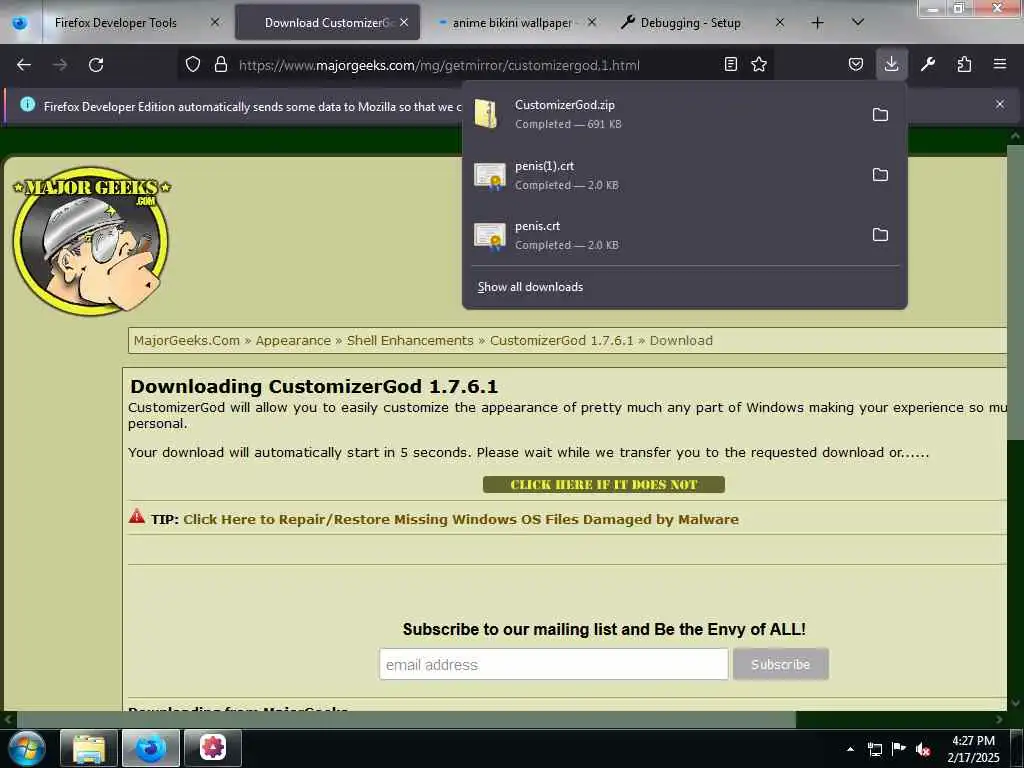This screenshot has height=768, width=1024.
Task: Click the network tray icon
Action: click(x=875, y=749)
